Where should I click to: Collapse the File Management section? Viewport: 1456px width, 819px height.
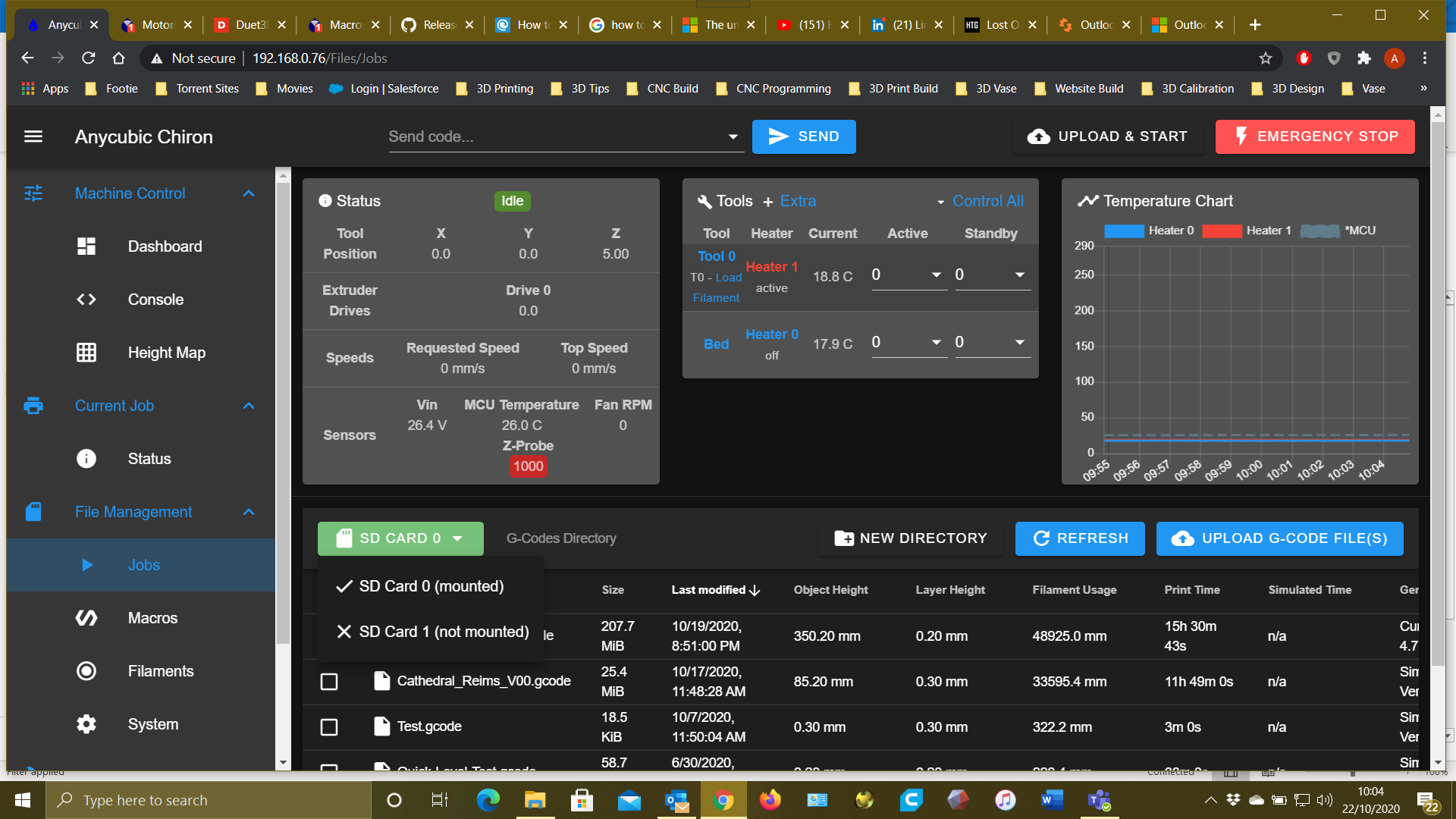pyautogui.click(x=249, y=512)
